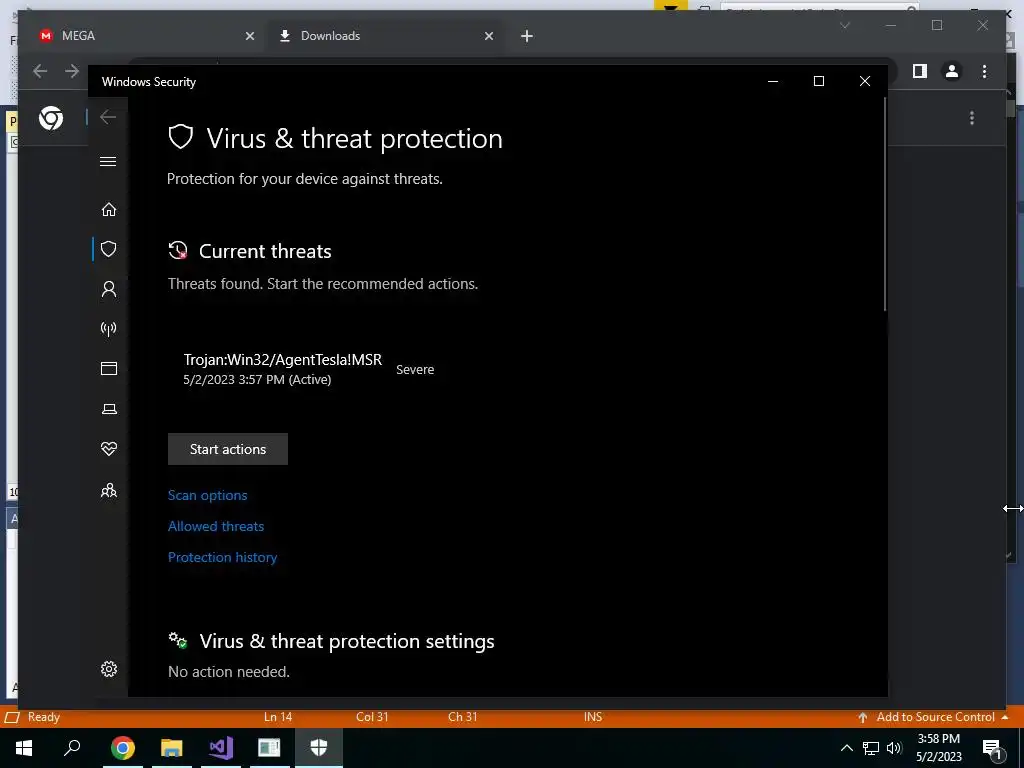Click the Current threats heading
Screen dimensions: 1024x768
[x=265, y=251]
